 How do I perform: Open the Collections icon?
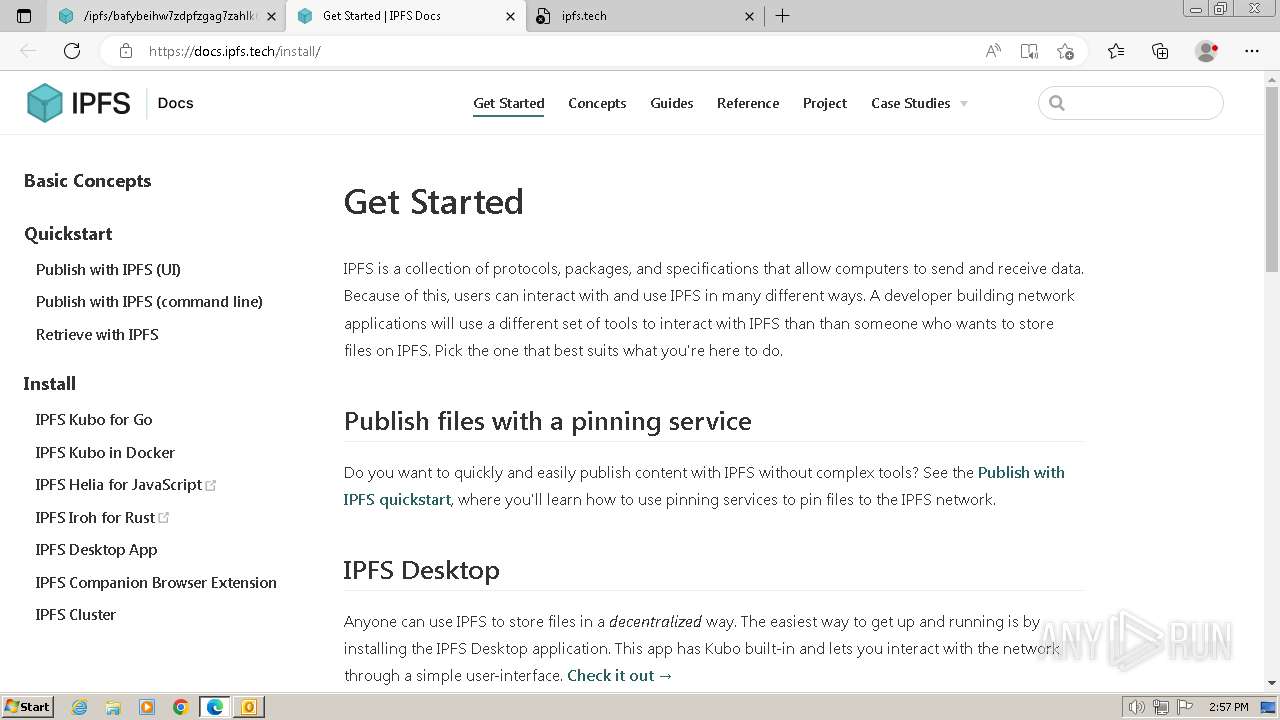[1160, 51]
